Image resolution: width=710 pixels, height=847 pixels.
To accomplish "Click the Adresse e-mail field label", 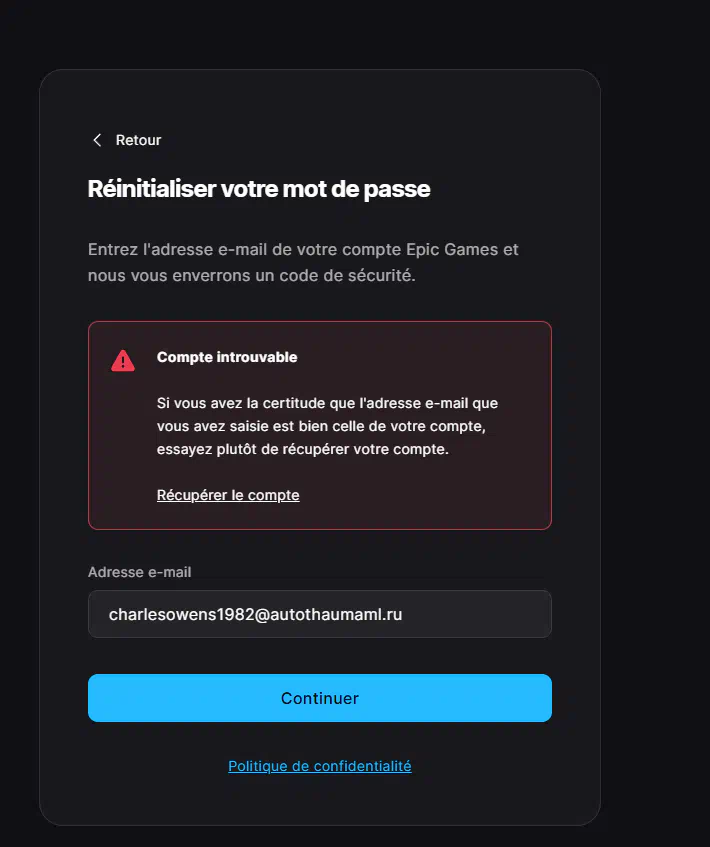I will point(139,572).
